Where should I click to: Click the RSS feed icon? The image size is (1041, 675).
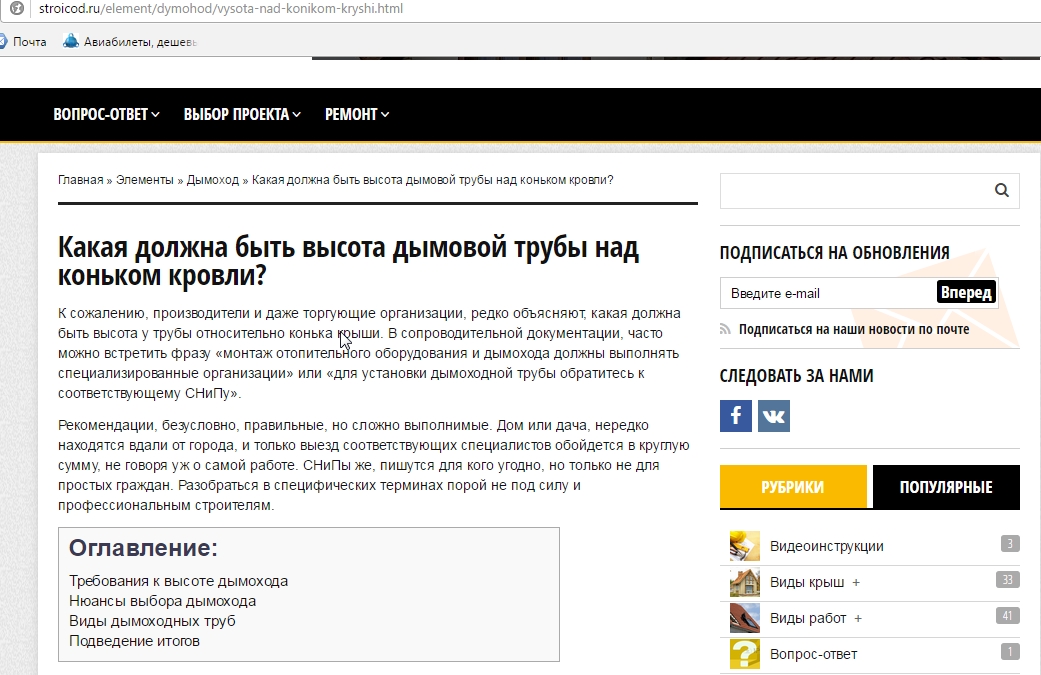[725, 329]
